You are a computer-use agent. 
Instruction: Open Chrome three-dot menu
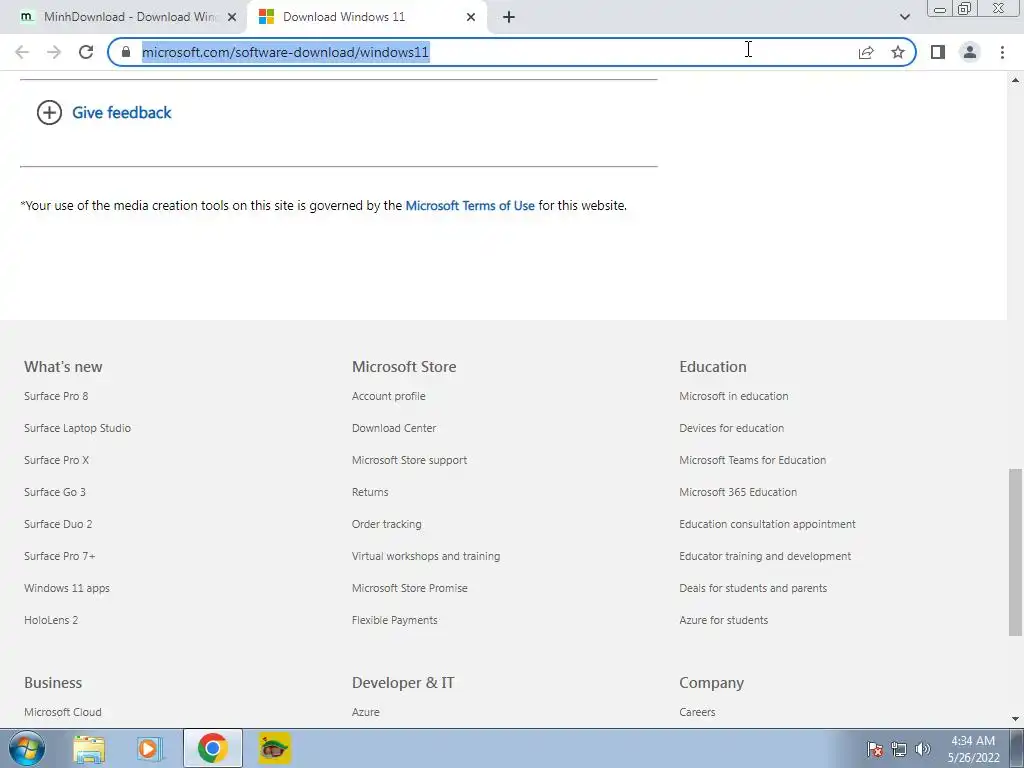click(1002, 52)
